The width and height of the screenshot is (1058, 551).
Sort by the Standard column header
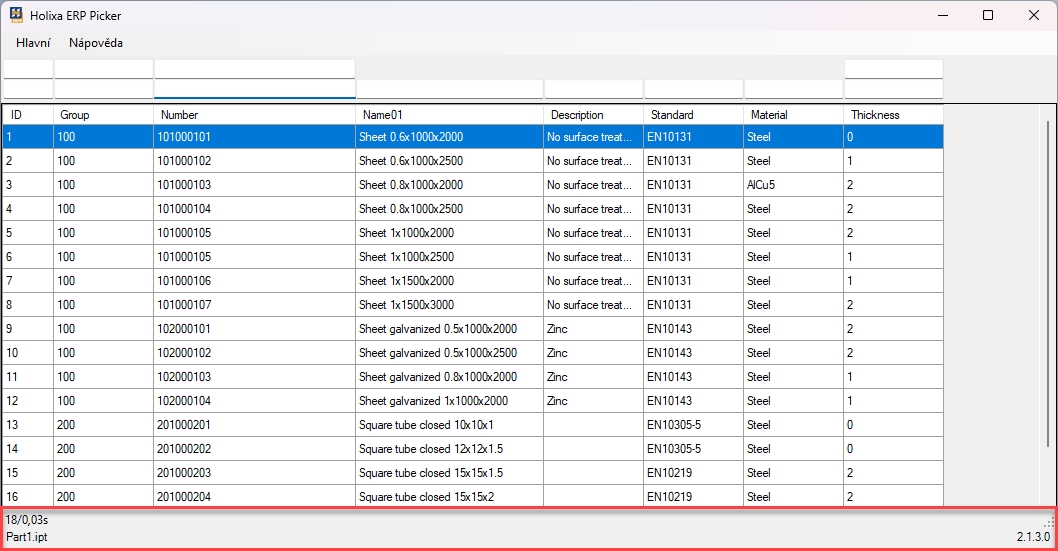[x=693, y=115]
